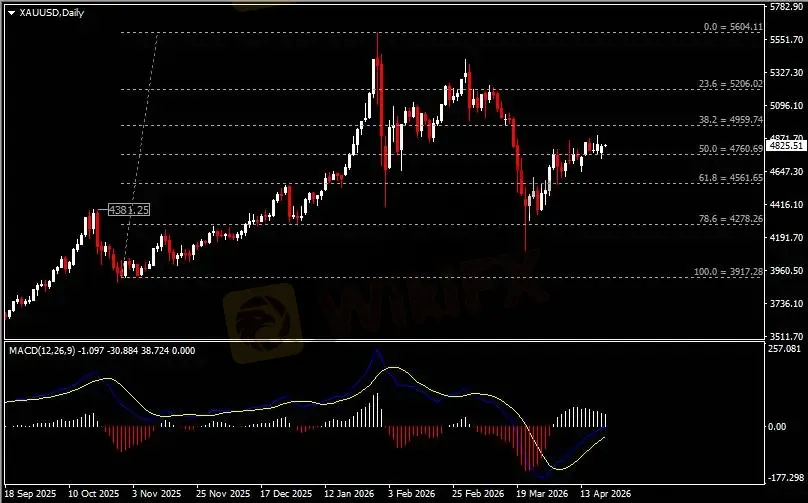Click price axis value 5327.30
This screenshot has height=503, width=808.
point(786,72)
